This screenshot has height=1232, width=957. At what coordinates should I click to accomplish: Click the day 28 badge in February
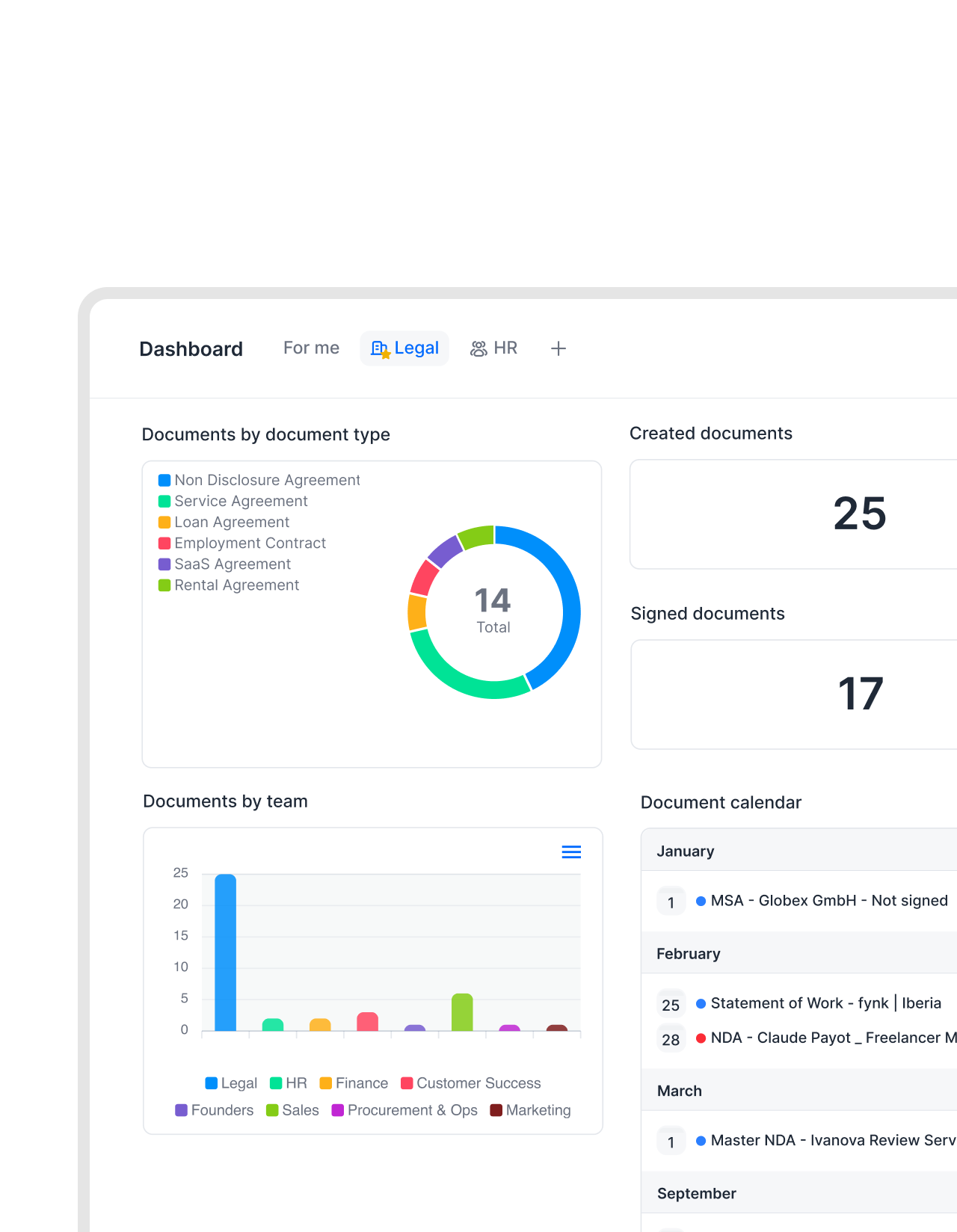(x=671, y=1039)
